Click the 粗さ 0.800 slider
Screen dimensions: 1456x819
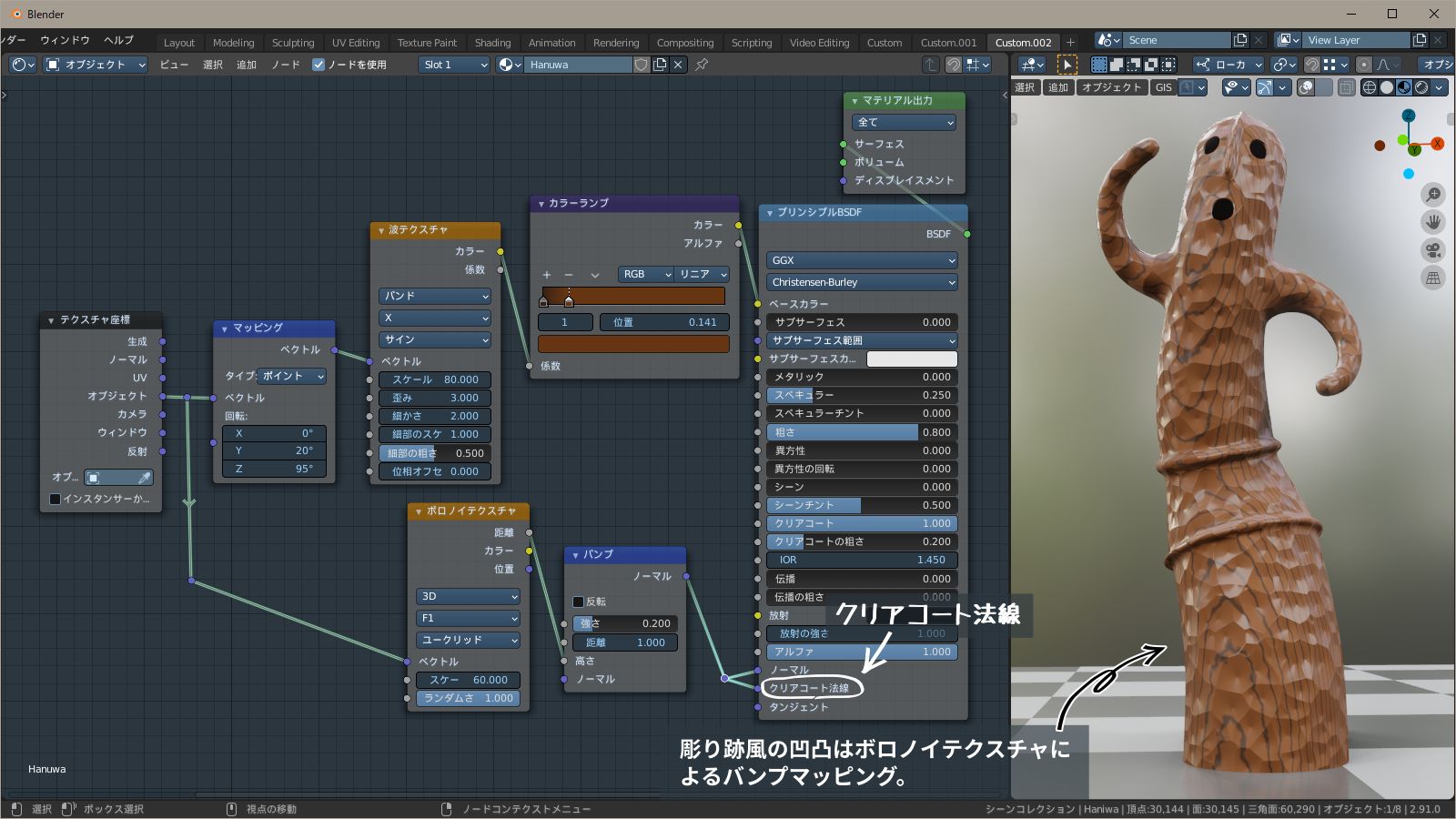[x=862, y=432]
